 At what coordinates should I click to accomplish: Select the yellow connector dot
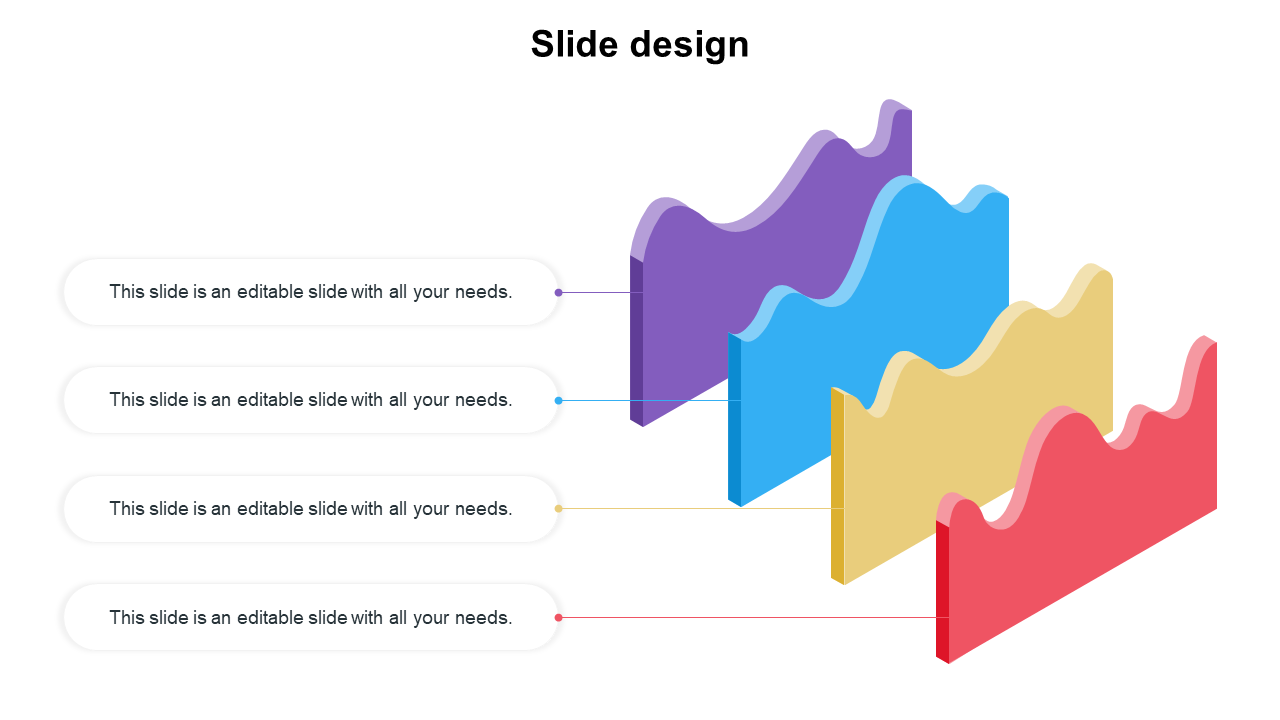click(x=559, y=508)
